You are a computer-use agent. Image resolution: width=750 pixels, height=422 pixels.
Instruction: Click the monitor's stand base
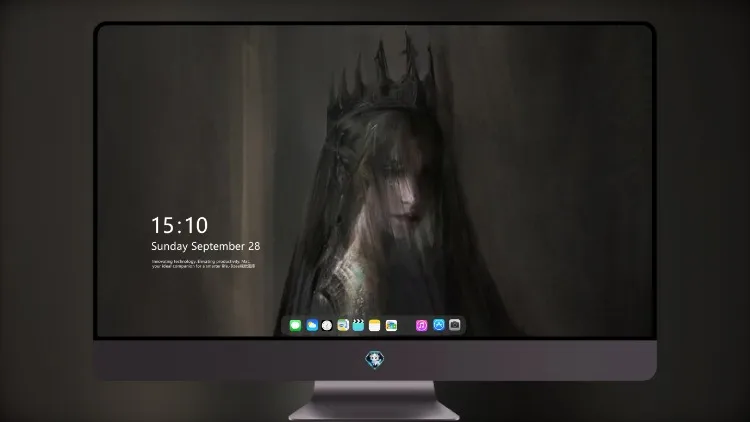tap(374, 411)
